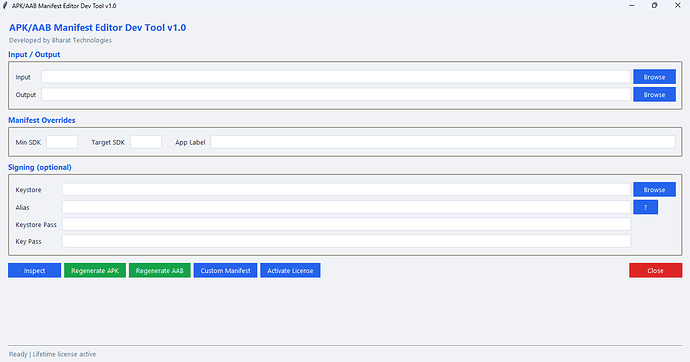Click the Key Pass field
This screenshot has width=690, height=362.
[x=346, y=241]
